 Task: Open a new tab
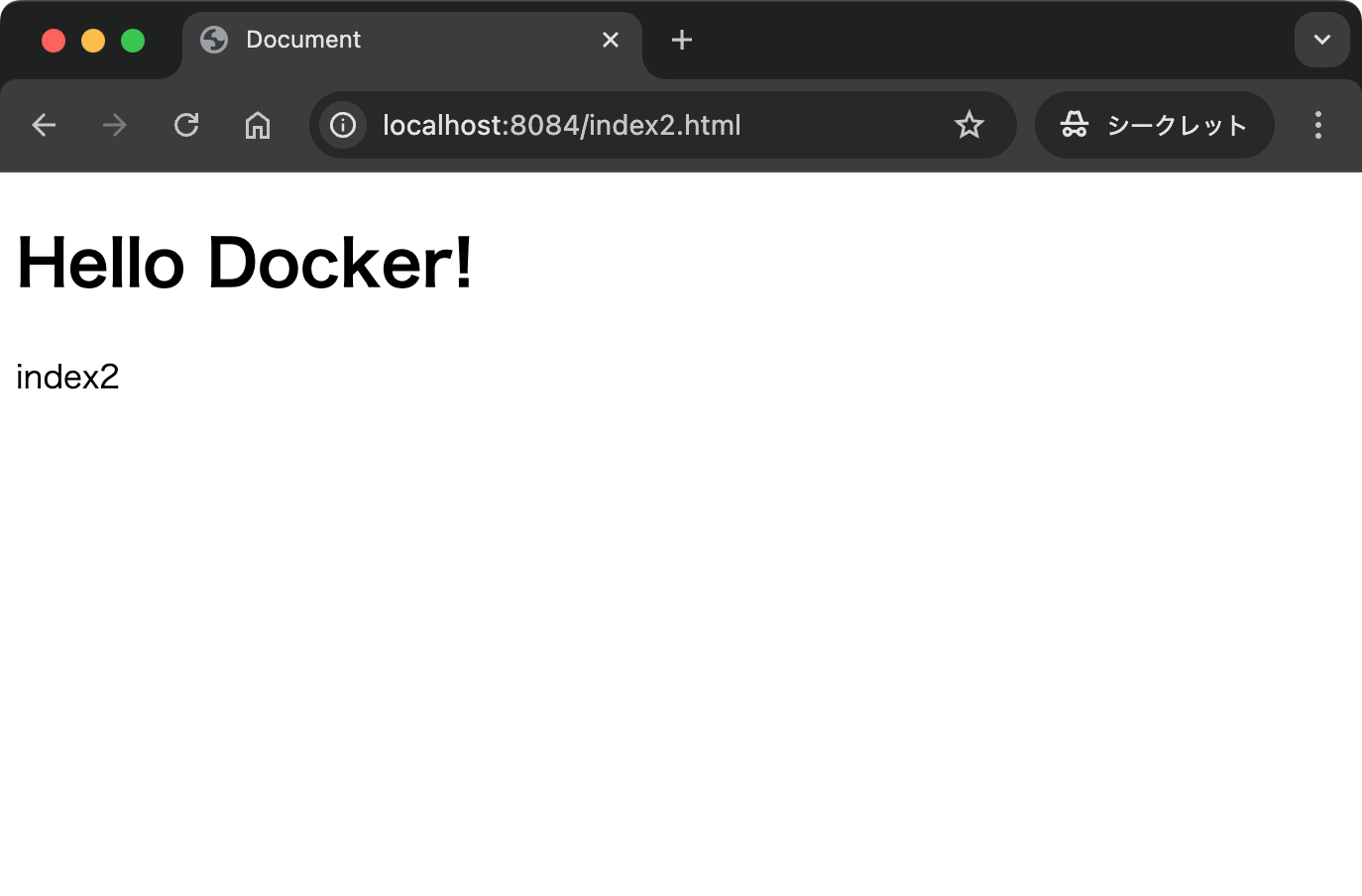point(682,40)
